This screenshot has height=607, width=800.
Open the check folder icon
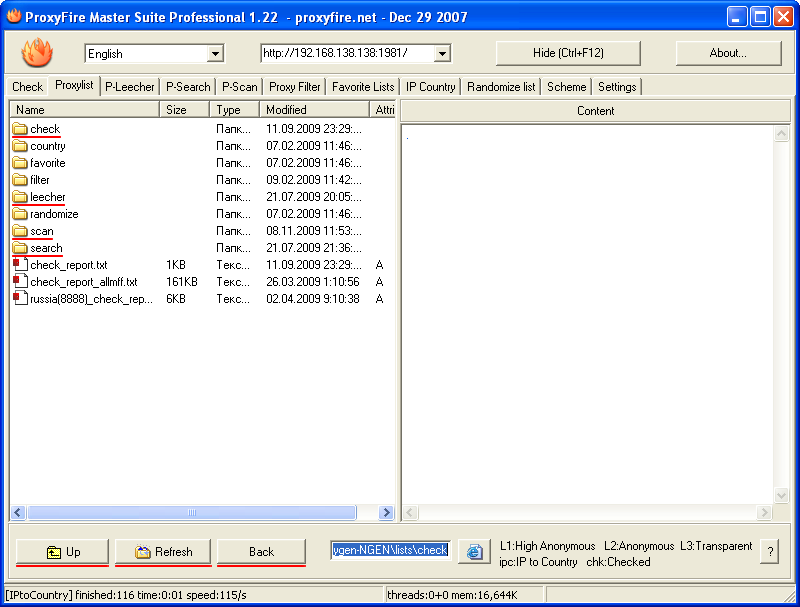tap(20, 129)
